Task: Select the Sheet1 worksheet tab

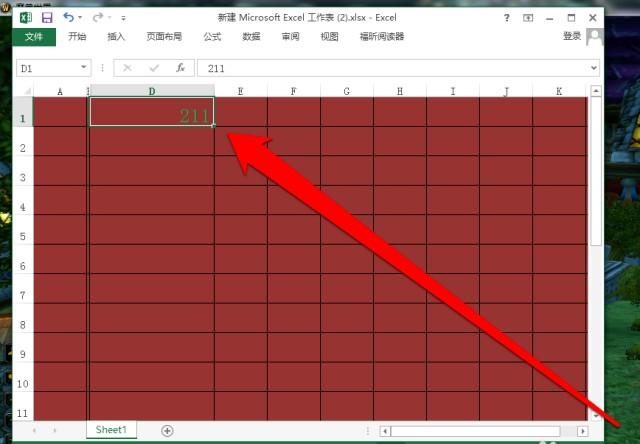Action: click(x=111, y=430)
